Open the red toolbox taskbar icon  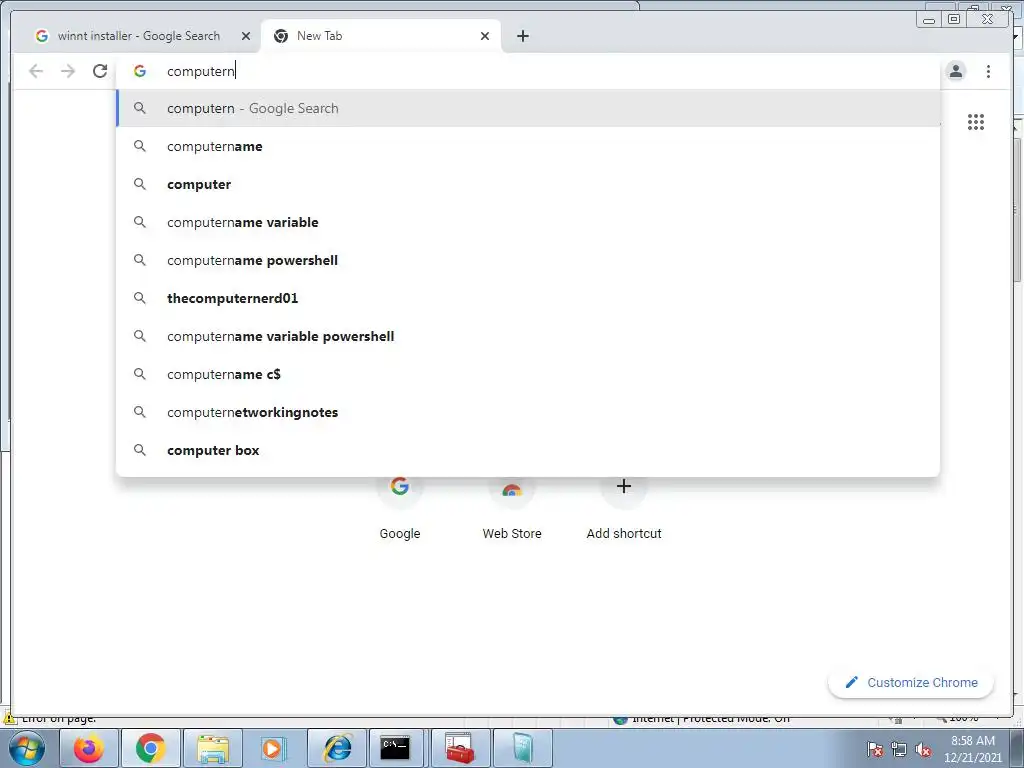coord(459,748)
